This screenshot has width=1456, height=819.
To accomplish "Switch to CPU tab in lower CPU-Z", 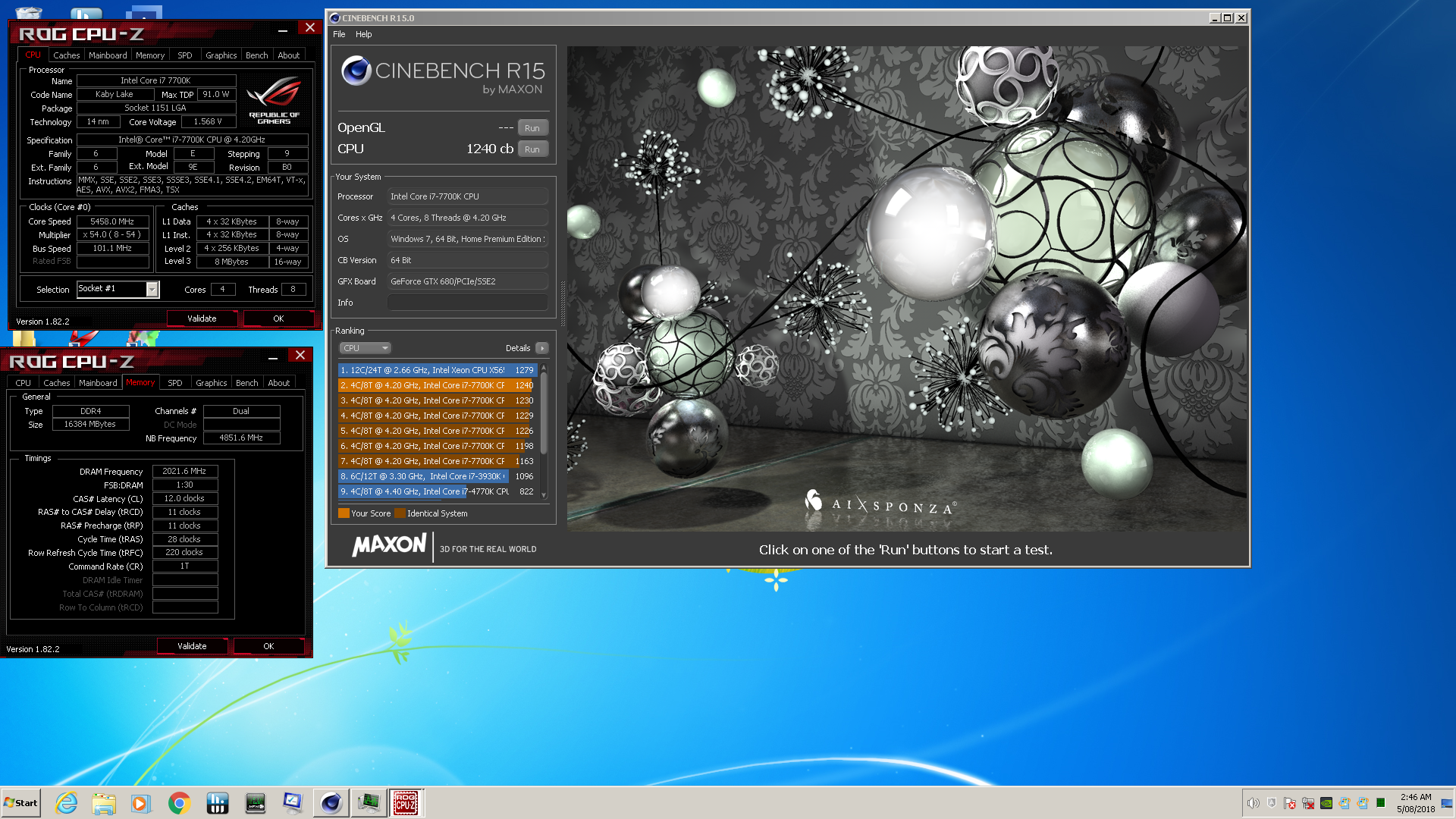I will [24, 383].
